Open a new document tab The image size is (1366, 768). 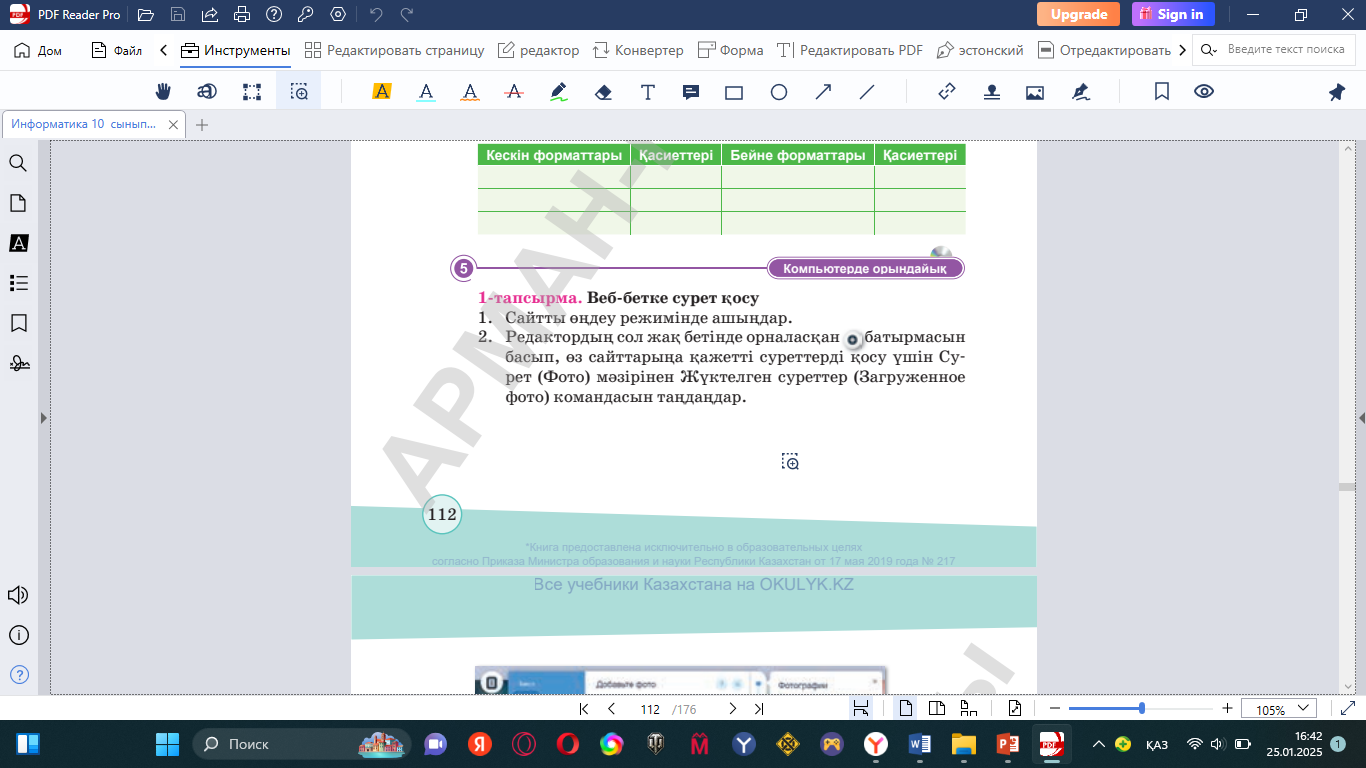coord(202,125)
